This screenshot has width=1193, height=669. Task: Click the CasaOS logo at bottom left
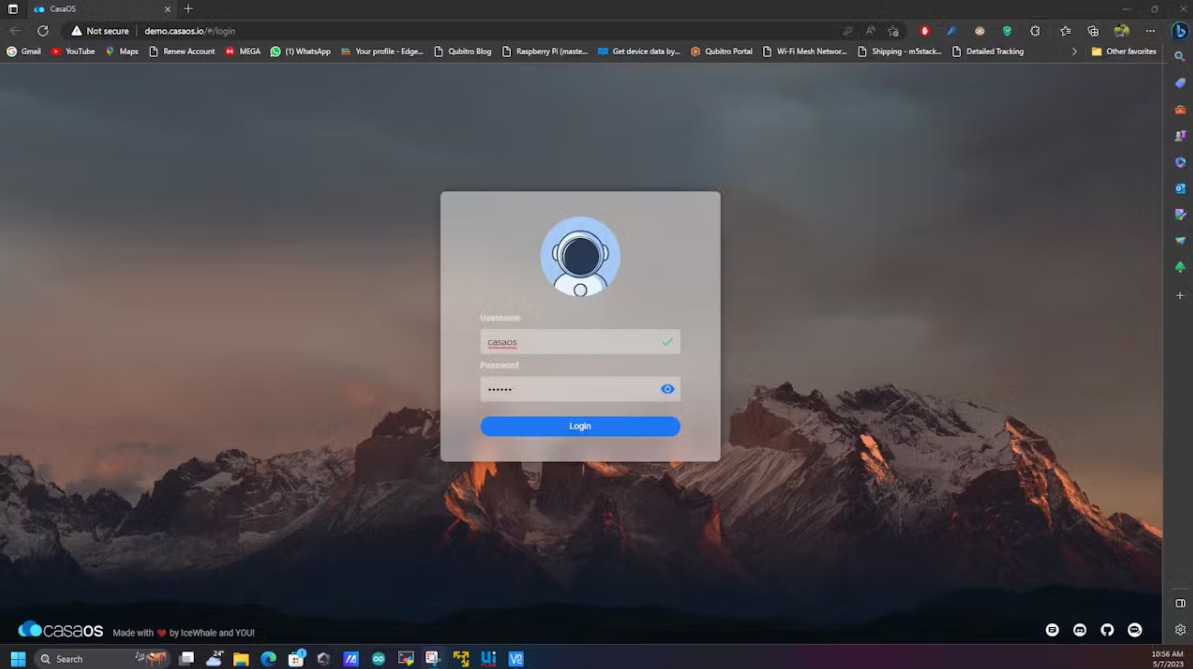[61, 629]
